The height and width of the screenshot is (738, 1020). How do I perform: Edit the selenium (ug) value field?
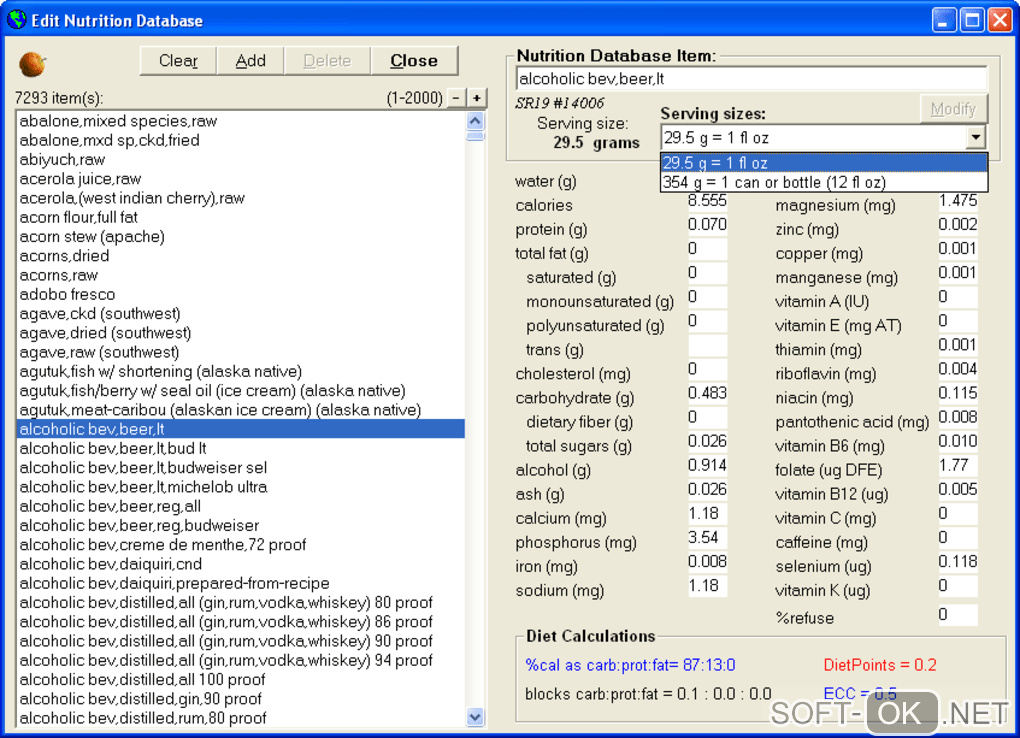[958, 562]
